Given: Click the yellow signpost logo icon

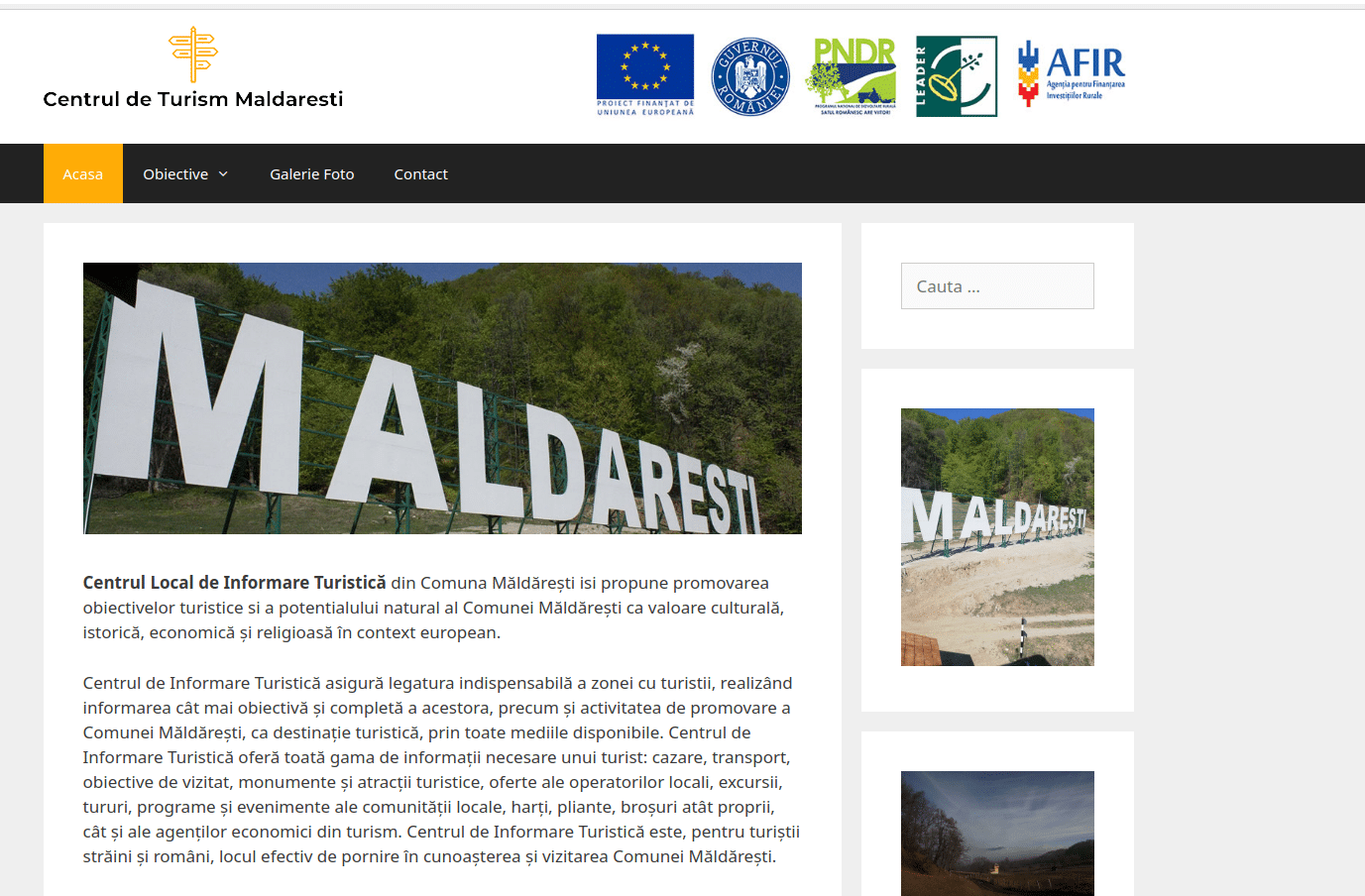Looking at the screenshot, I should click(193, 54).
